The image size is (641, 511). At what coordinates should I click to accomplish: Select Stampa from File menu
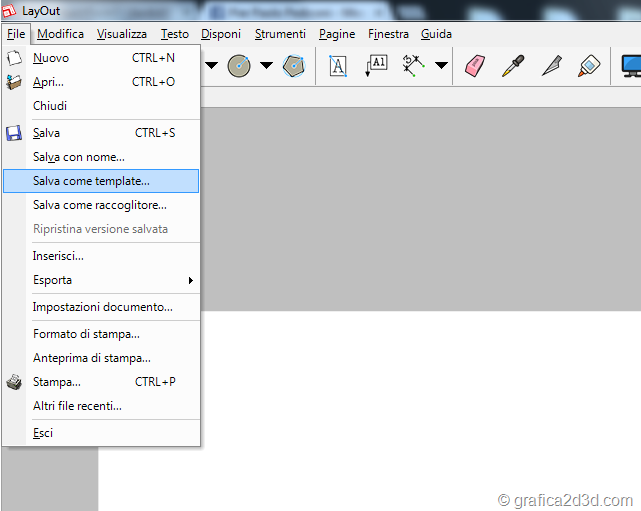pos(57,382)
